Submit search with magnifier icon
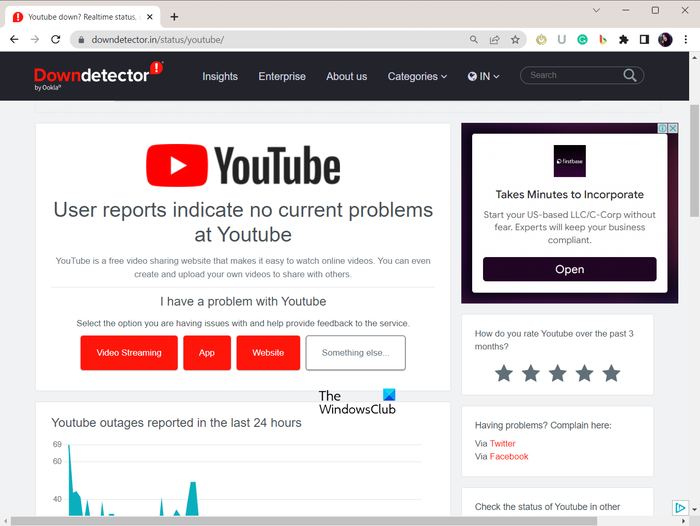This screenshot has width=700, height=526. 629,75
